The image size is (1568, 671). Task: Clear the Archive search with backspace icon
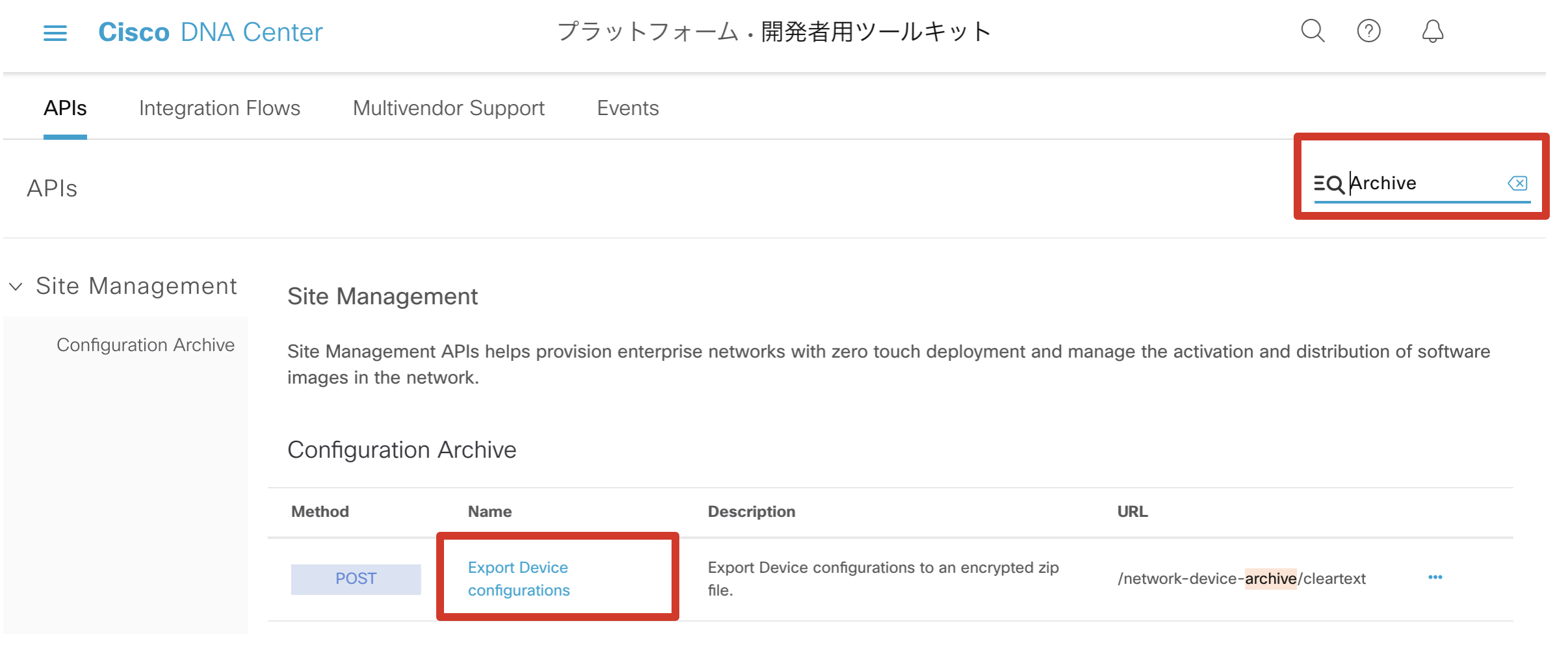point(1517,183)
